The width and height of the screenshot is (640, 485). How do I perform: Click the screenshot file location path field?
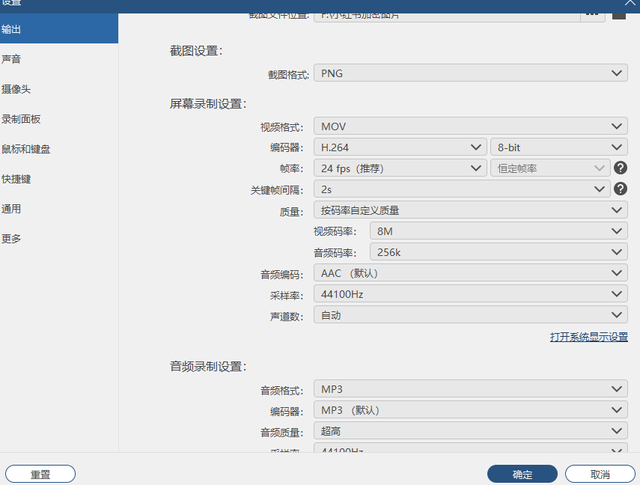click(x=447, y=16)
